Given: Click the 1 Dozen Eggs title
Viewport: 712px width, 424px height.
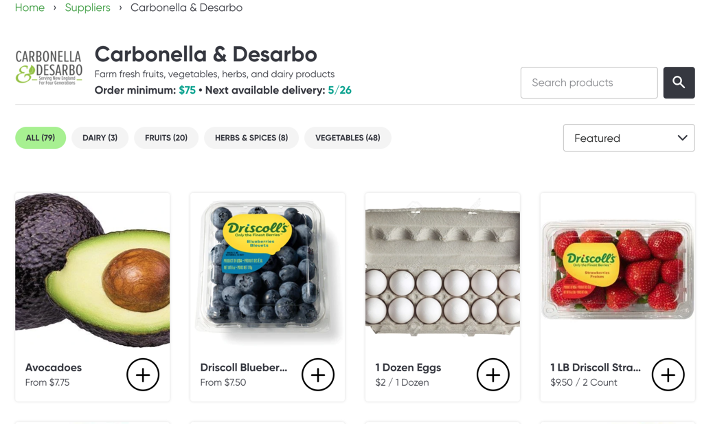Looking at the screenshot, I should (408, 367).
